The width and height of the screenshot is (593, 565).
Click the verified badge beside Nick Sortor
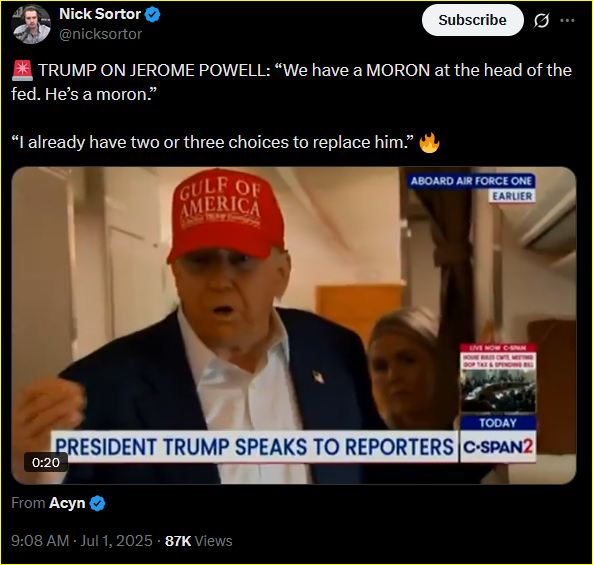pos(152,15)
